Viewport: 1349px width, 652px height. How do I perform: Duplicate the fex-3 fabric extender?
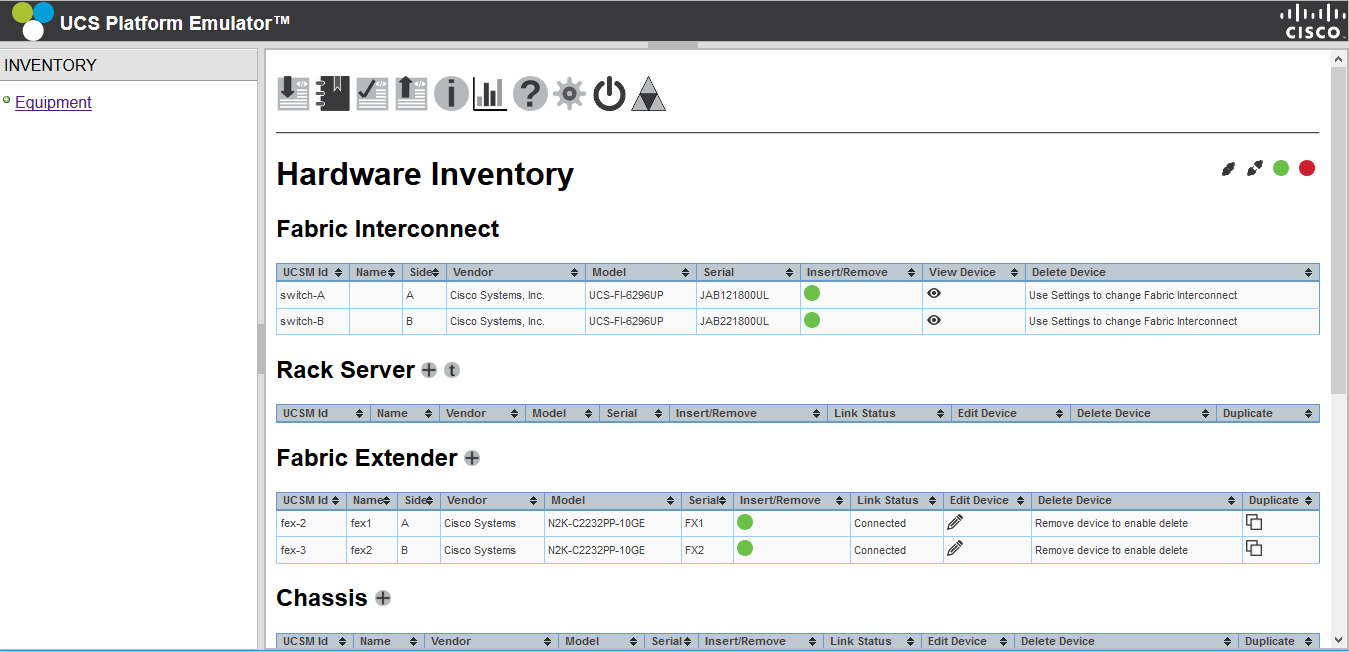pyautogui.click(x=1254, y=548)
